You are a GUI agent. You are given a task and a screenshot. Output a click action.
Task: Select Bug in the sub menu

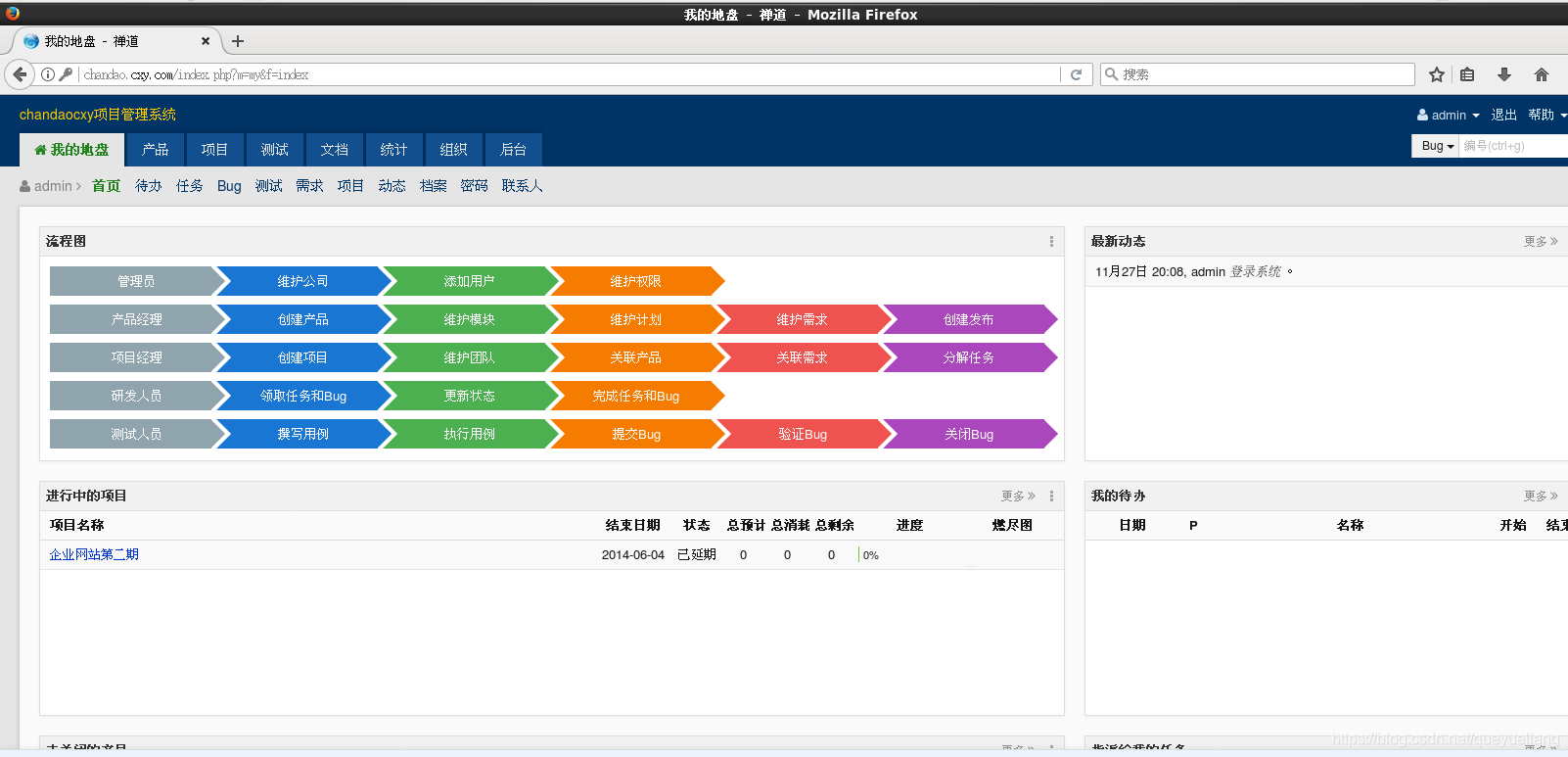(229, 186)
